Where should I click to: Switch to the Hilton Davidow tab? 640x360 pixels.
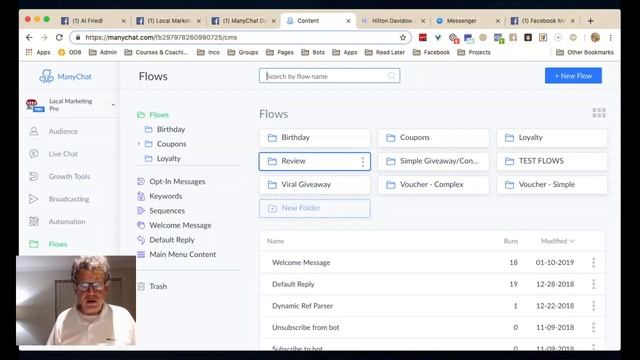pos(393,21)
